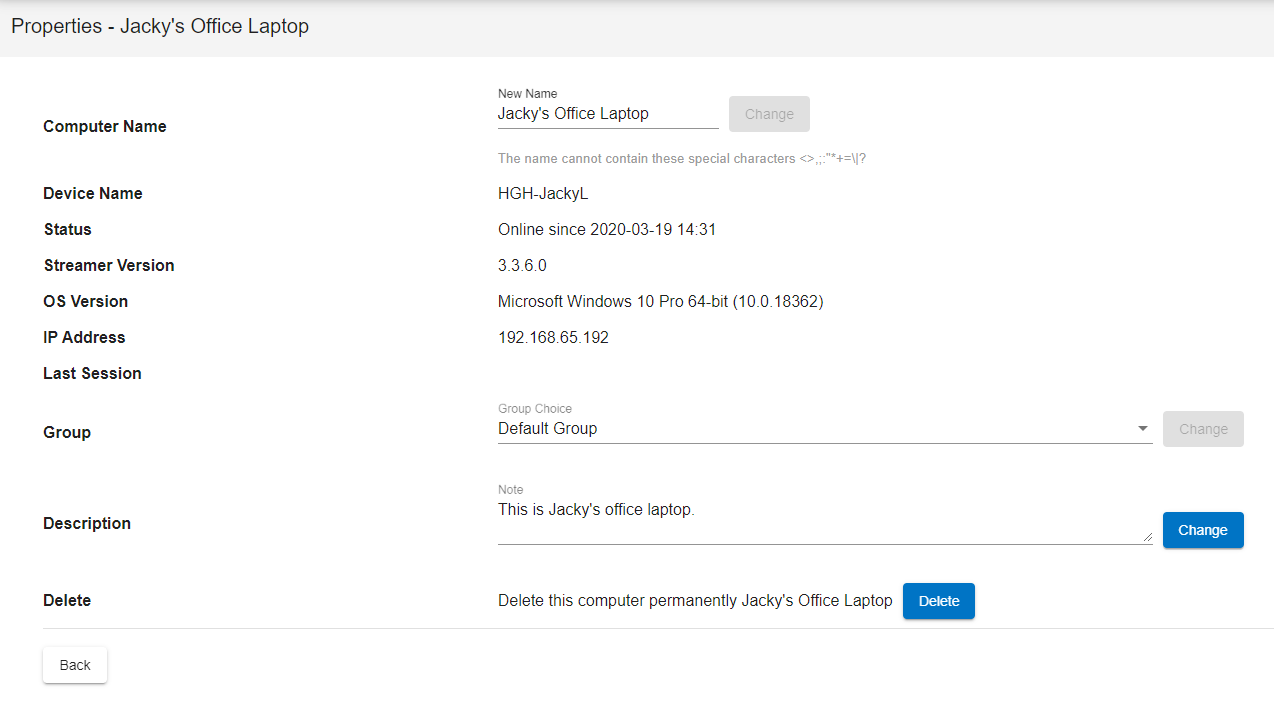Viewport: 1274px width, 710px height.
Task: Click the OS Version label
Action: tap(86, 301)
